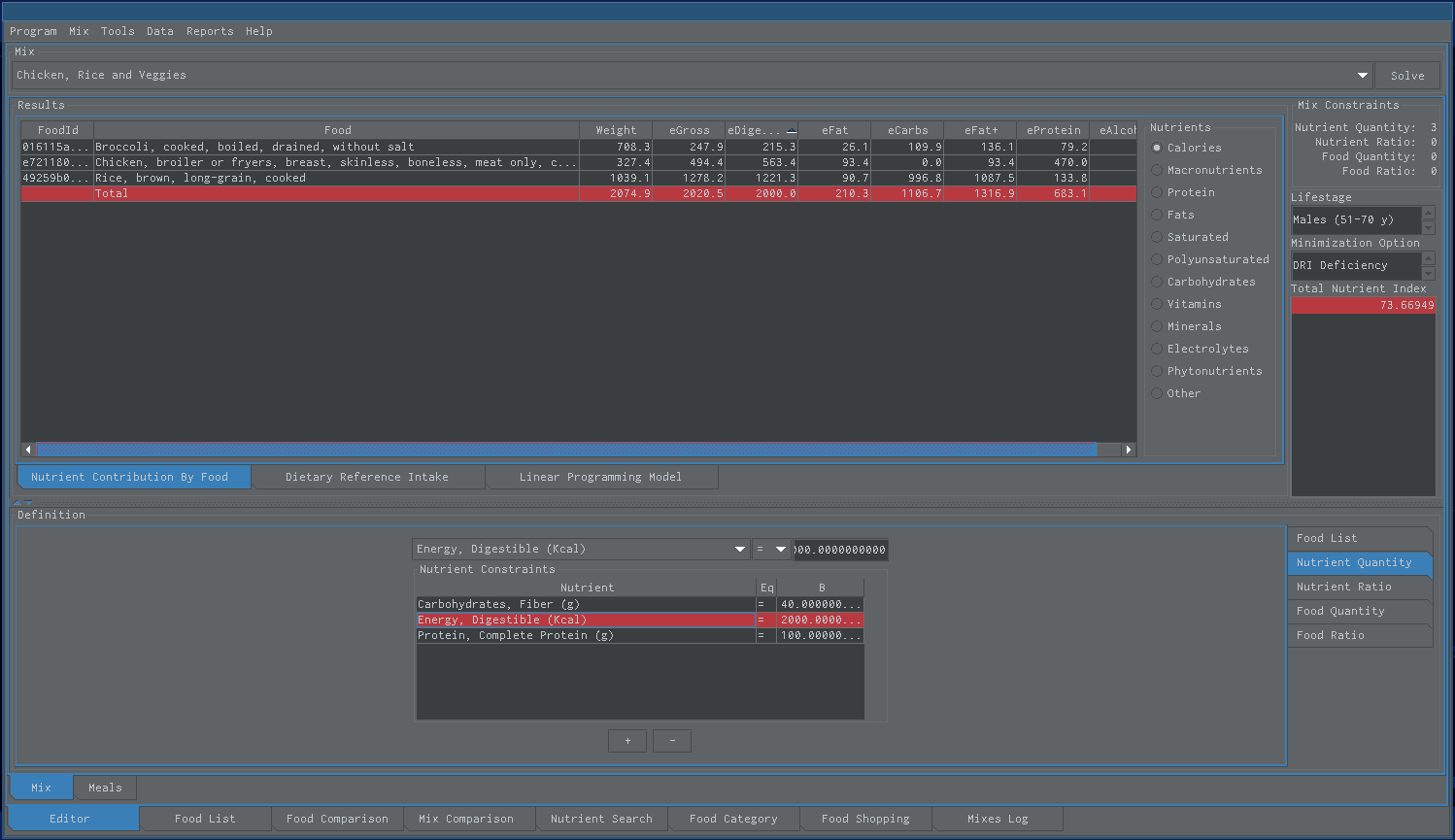1455x840 pixels.
Task: Select the Carbohydrates radio button
Action: point(1157,282)
